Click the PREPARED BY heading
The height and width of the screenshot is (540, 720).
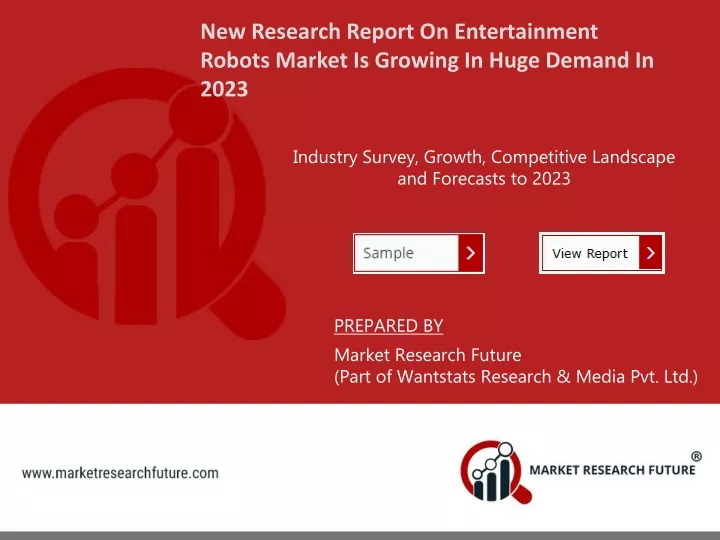388,326
